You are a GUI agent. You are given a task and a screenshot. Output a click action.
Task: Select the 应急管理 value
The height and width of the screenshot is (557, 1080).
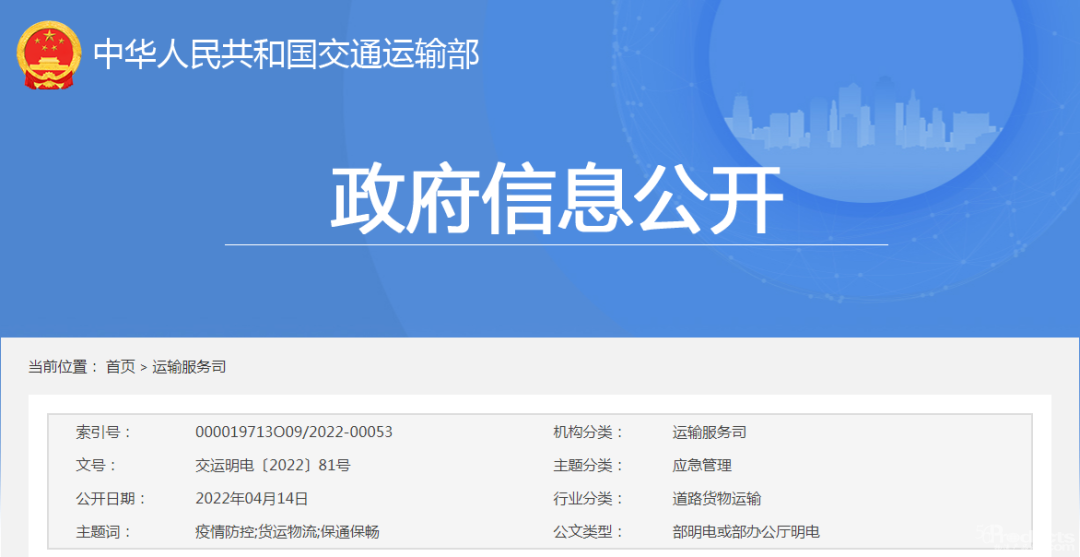pos(702,465)
